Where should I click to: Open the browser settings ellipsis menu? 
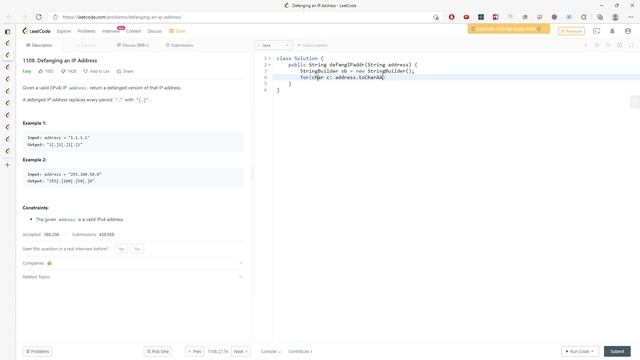click(x=631, y=17)
